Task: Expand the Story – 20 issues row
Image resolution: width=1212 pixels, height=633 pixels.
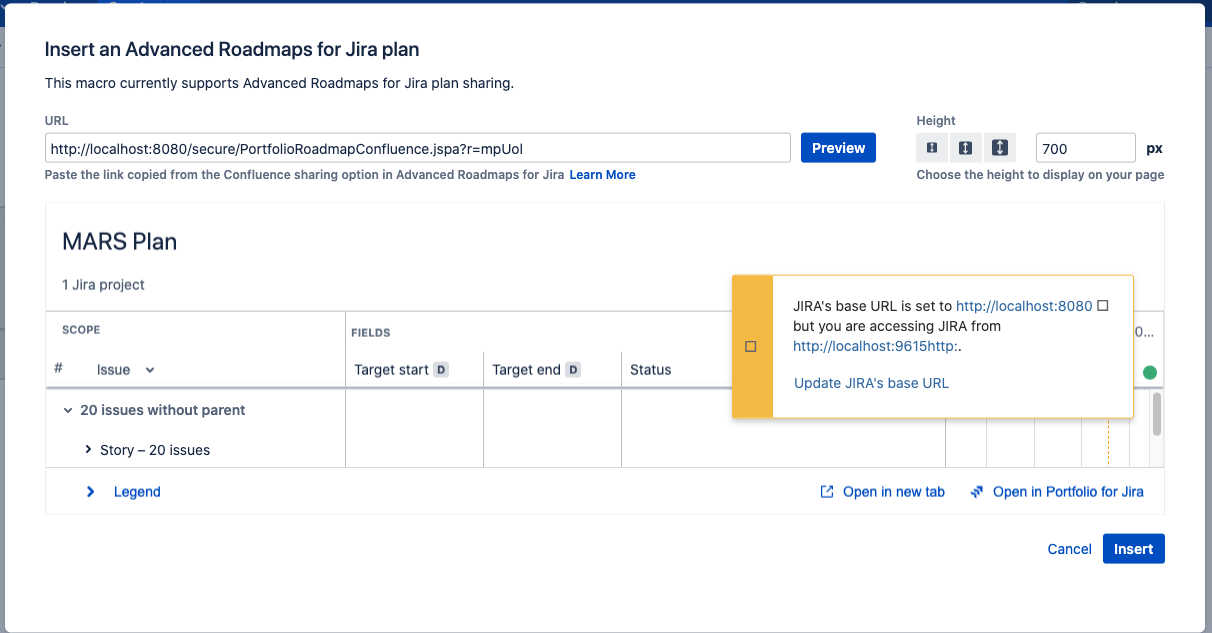Action: click(x=88, y=450)
